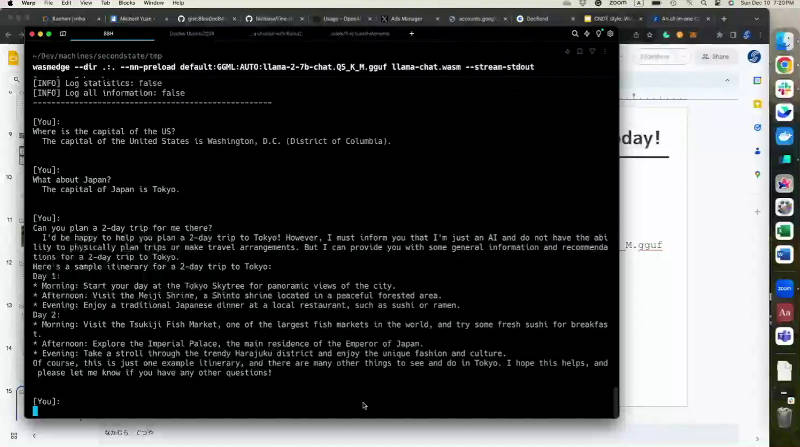Open the View menu
The image size is (800, 447).
pyautogui.click(x=86, y=3)
